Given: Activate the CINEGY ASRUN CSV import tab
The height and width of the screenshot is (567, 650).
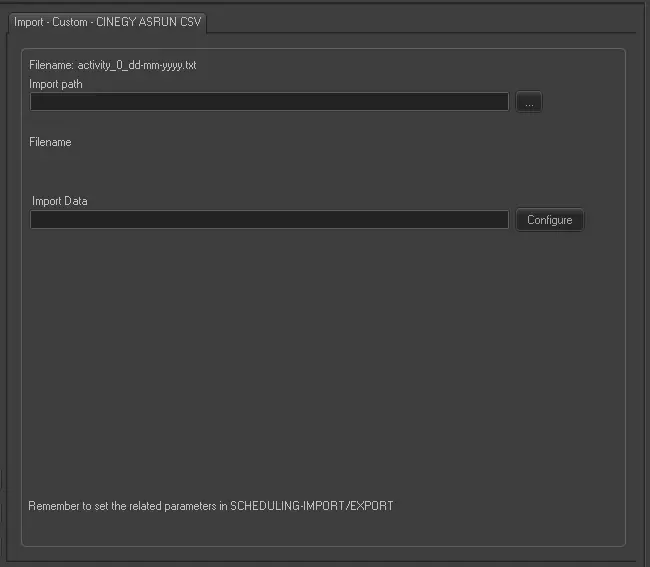Looking at the screenshot, I should click(x=107, y=21).
